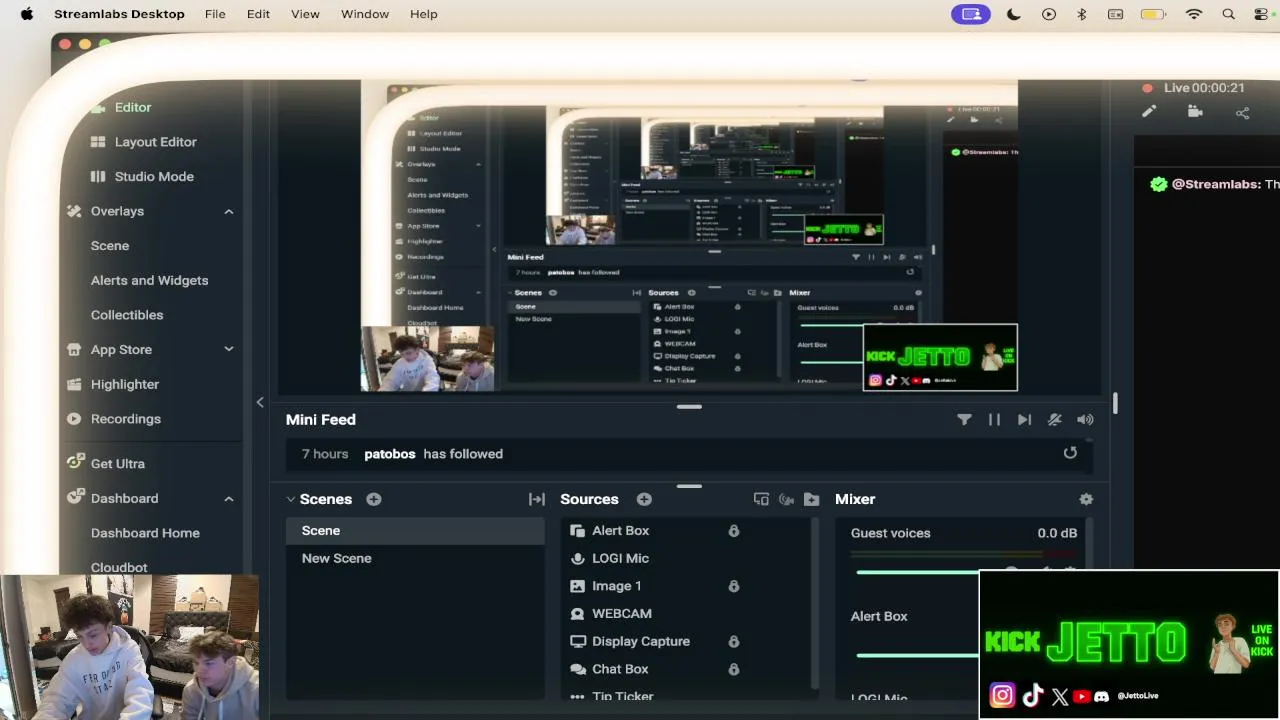Switch to Studio Mode
The image size is (1280, 720).
click(154, 176)
